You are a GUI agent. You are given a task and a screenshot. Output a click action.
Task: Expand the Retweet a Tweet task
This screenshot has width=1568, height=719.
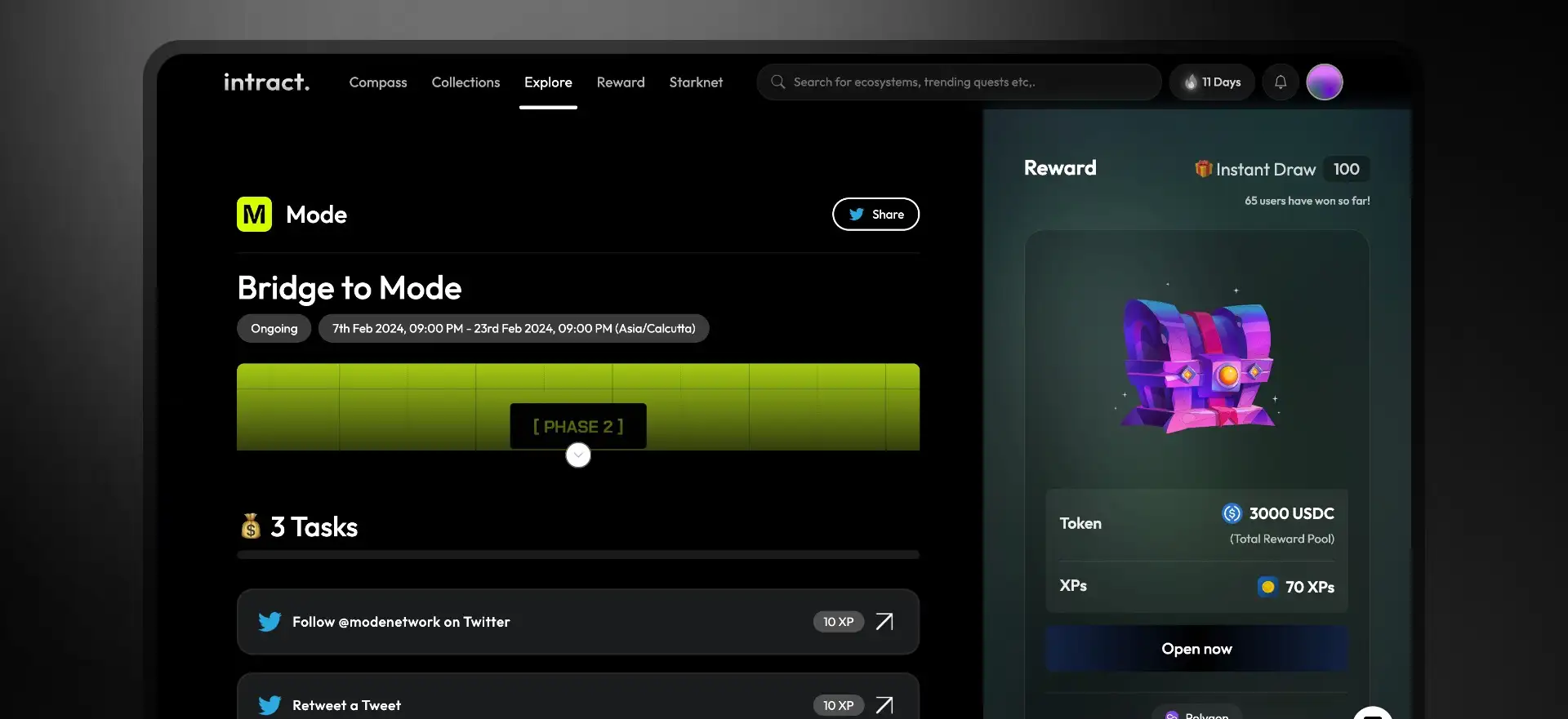click(x=346, y=705)
